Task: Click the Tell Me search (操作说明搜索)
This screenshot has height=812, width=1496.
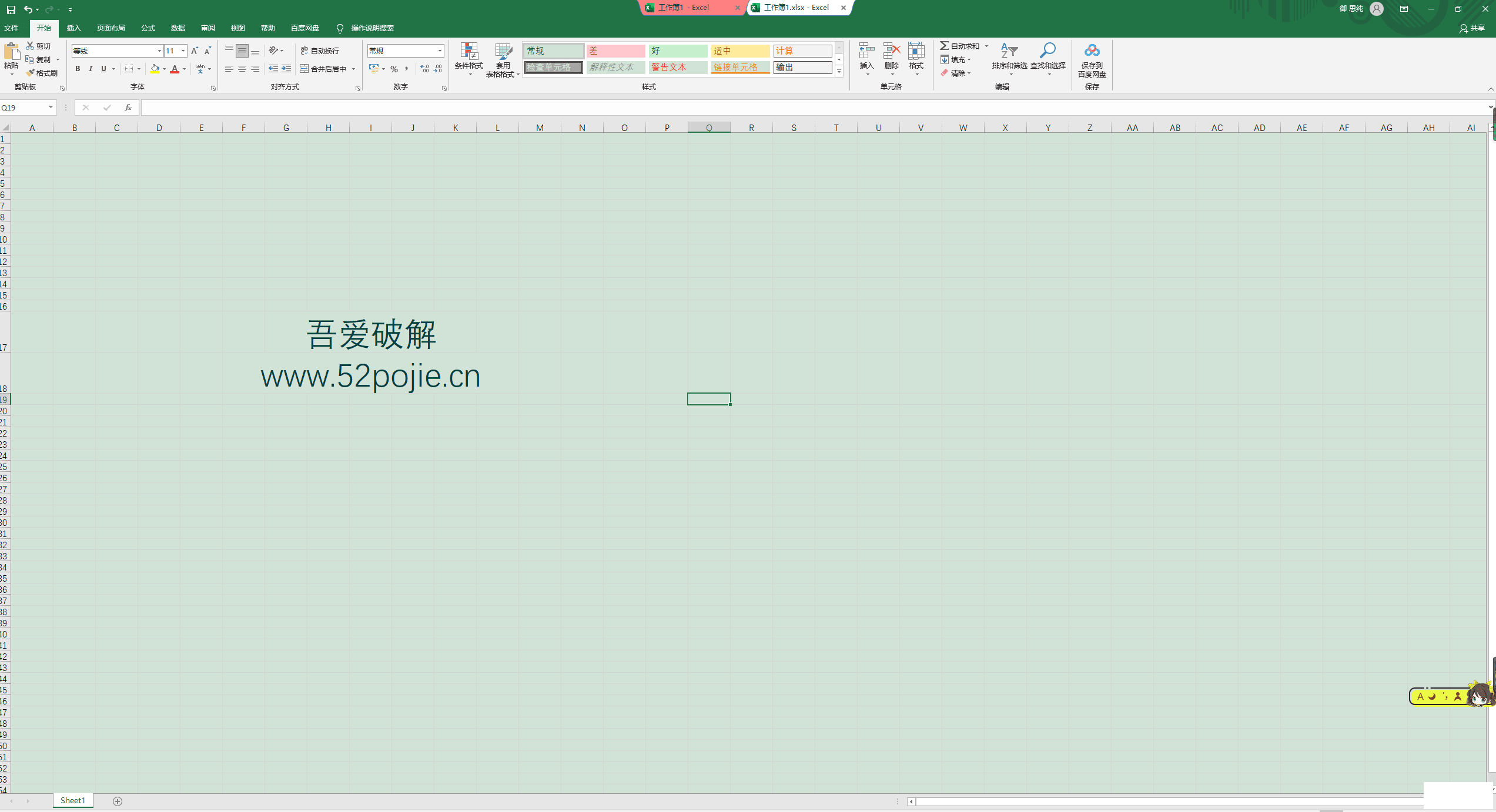Action: 365,28
